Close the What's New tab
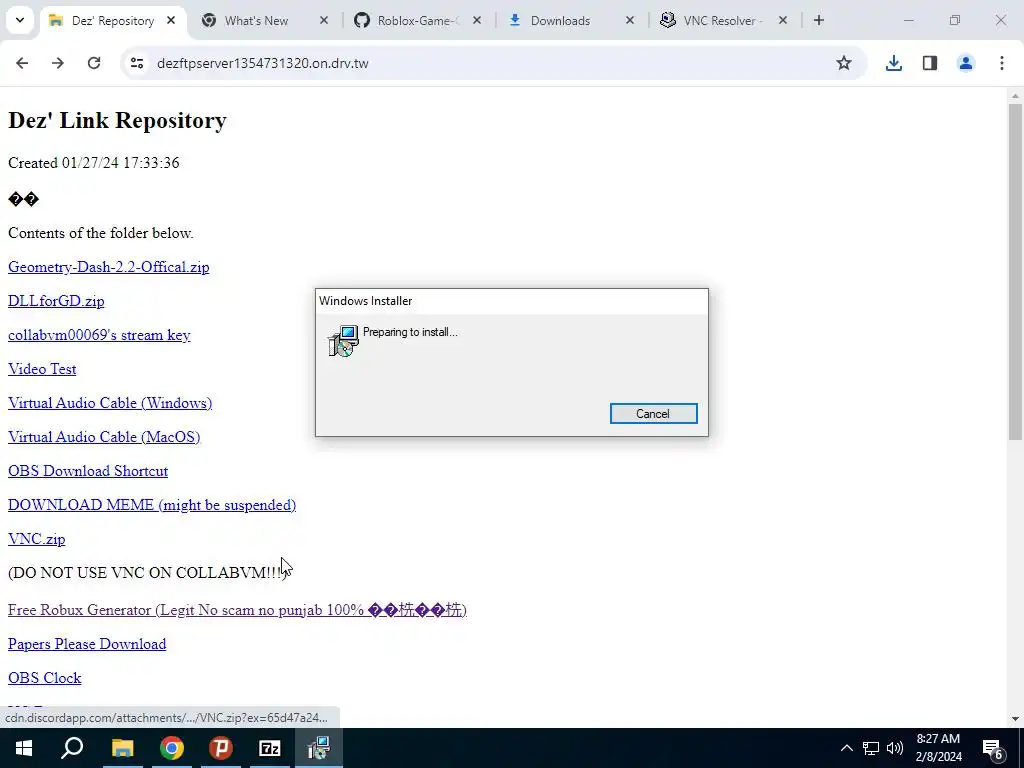 pos(324,20)
